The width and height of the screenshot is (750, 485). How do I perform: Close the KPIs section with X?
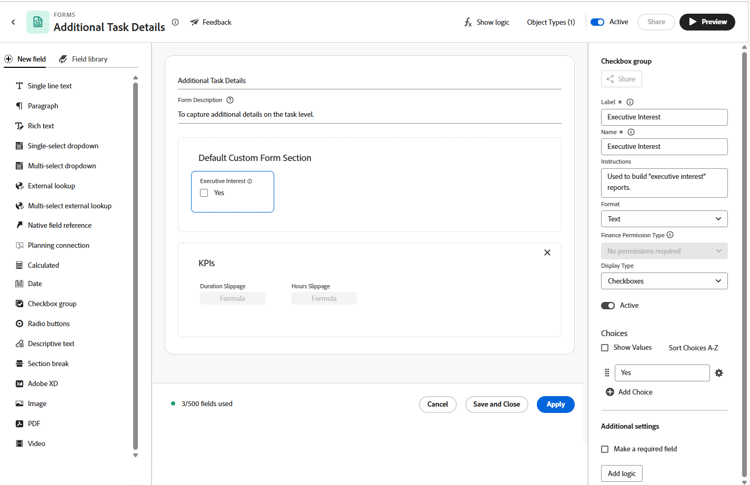547,253
